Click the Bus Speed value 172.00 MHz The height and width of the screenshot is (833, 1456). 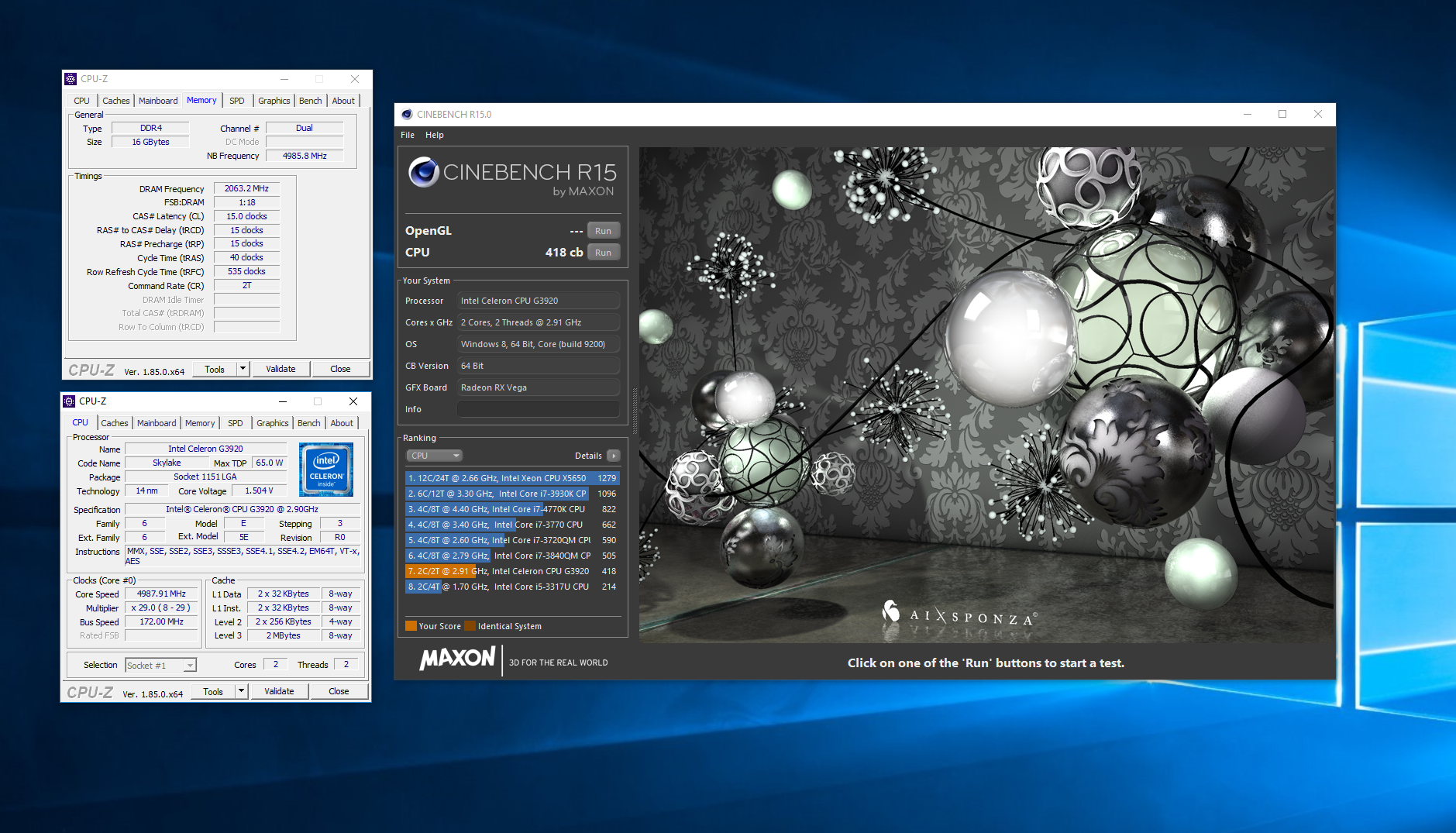[x=161, y=621]
